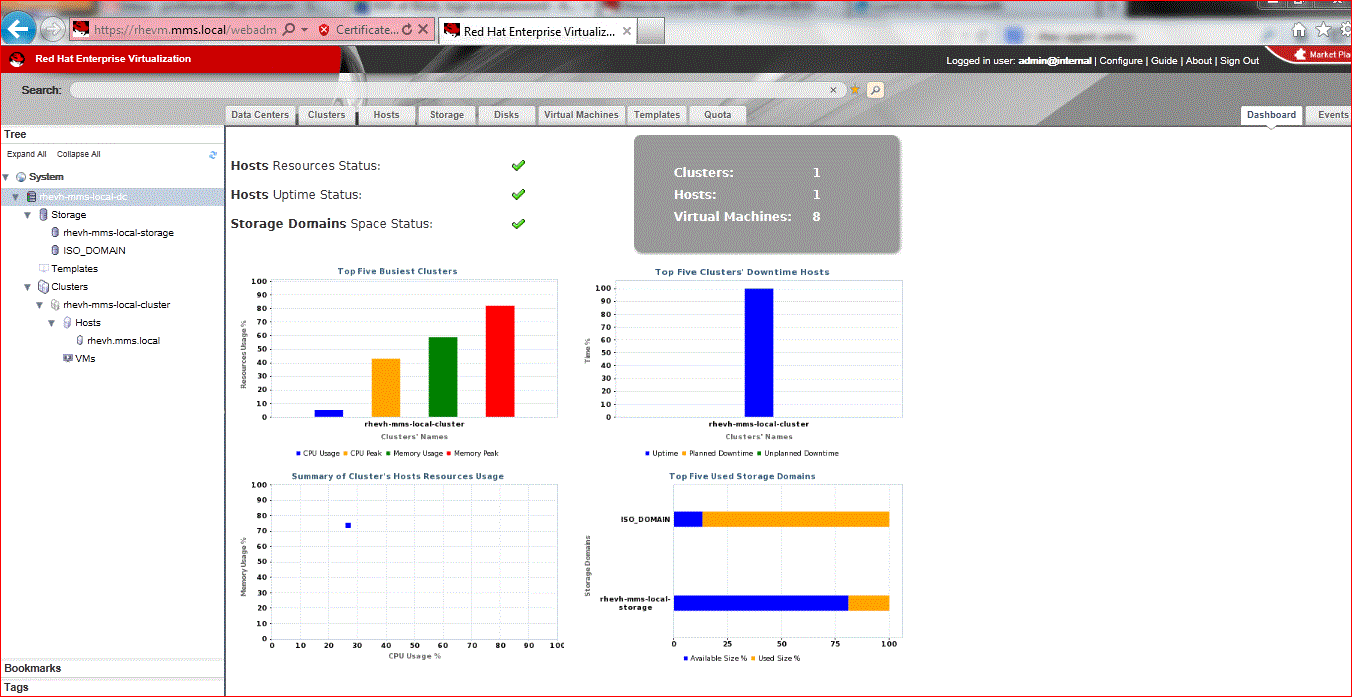Select rhevh-mms-local-cluster in the tree
Screen dimensions: 1352x697
116,305
